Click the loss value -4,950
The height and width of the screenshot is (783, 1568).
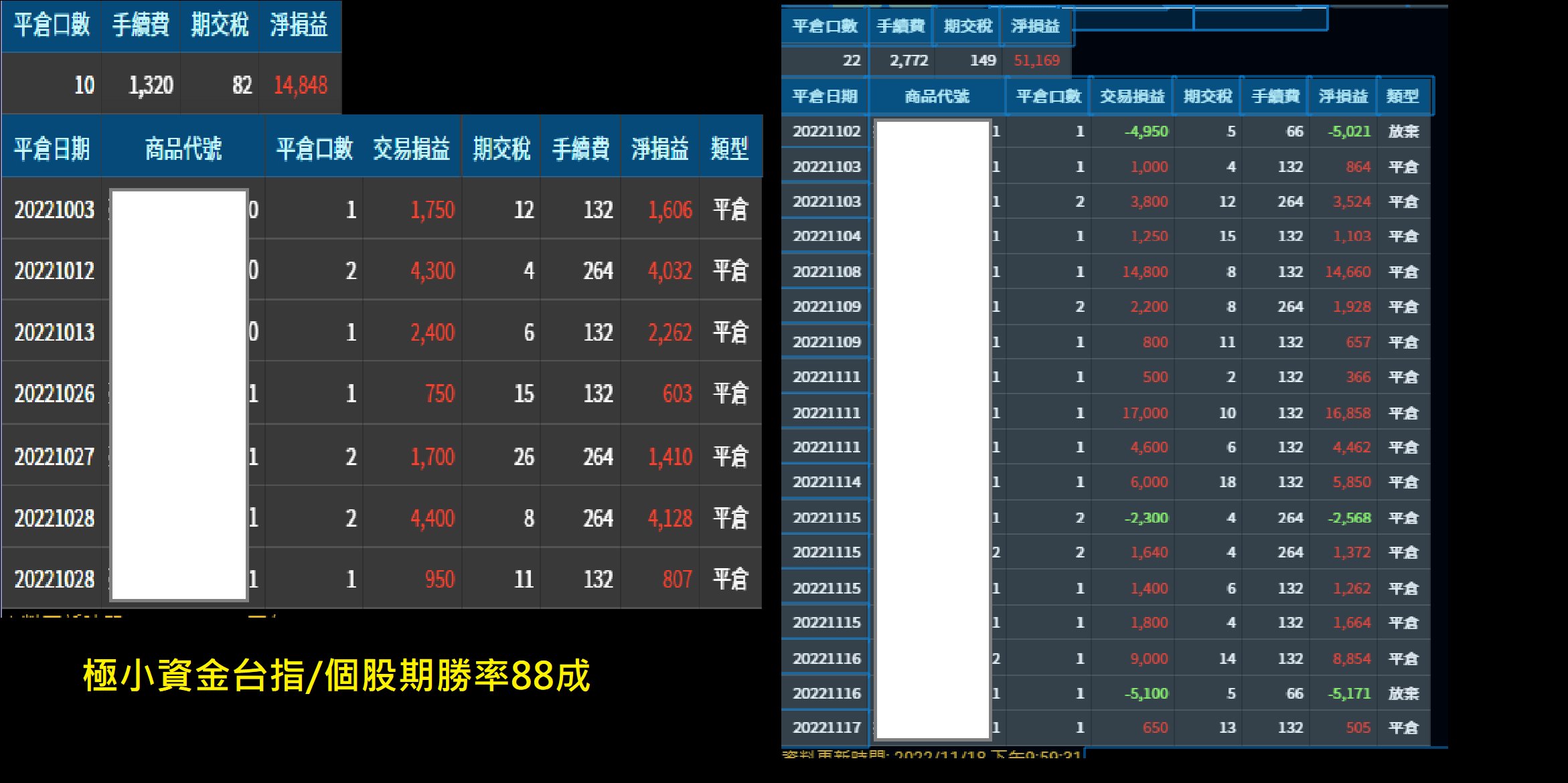tap(1146, 131)
